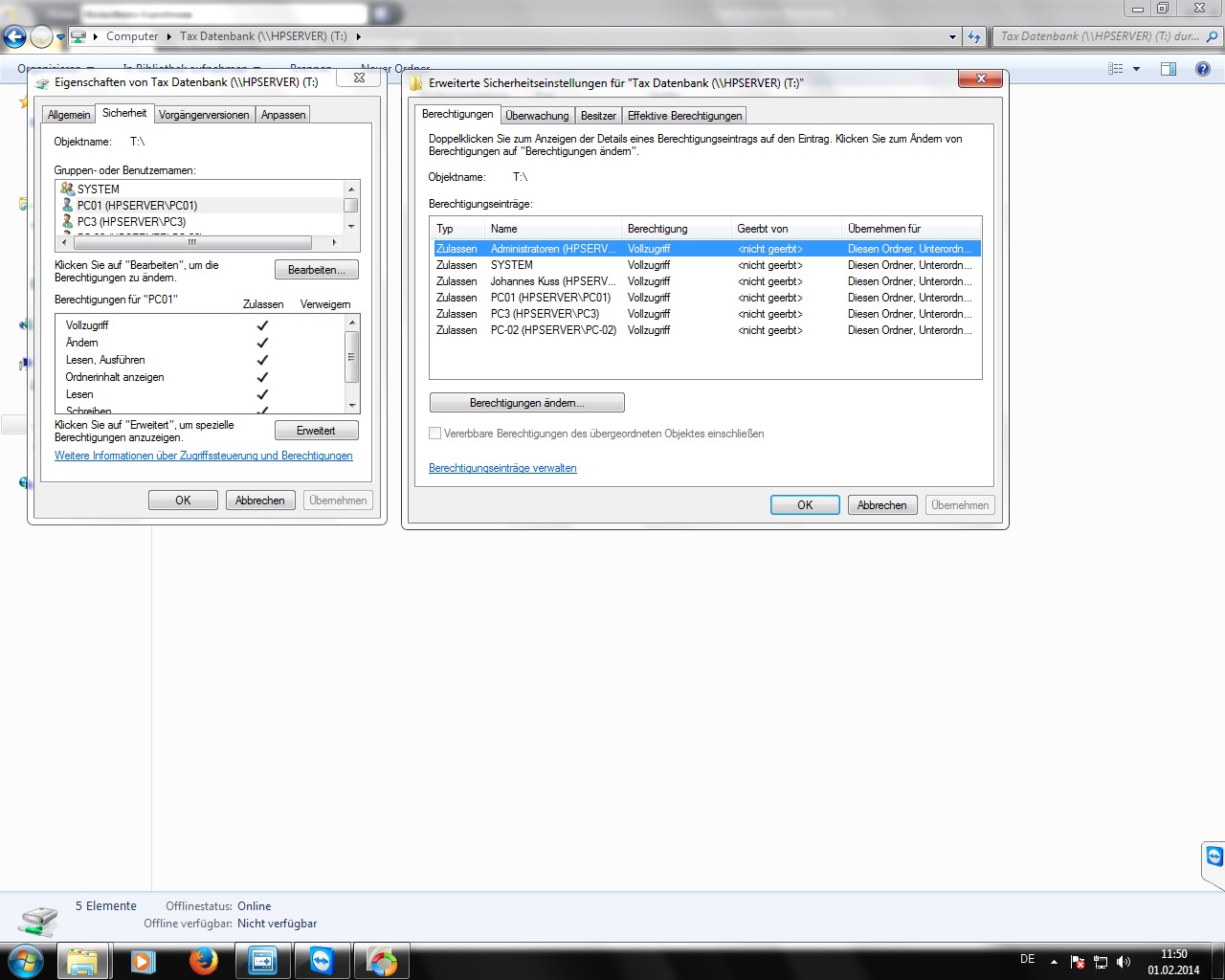Click the volume speaker tray icon
This screenshot has height=980, width=1225.
1124,962
